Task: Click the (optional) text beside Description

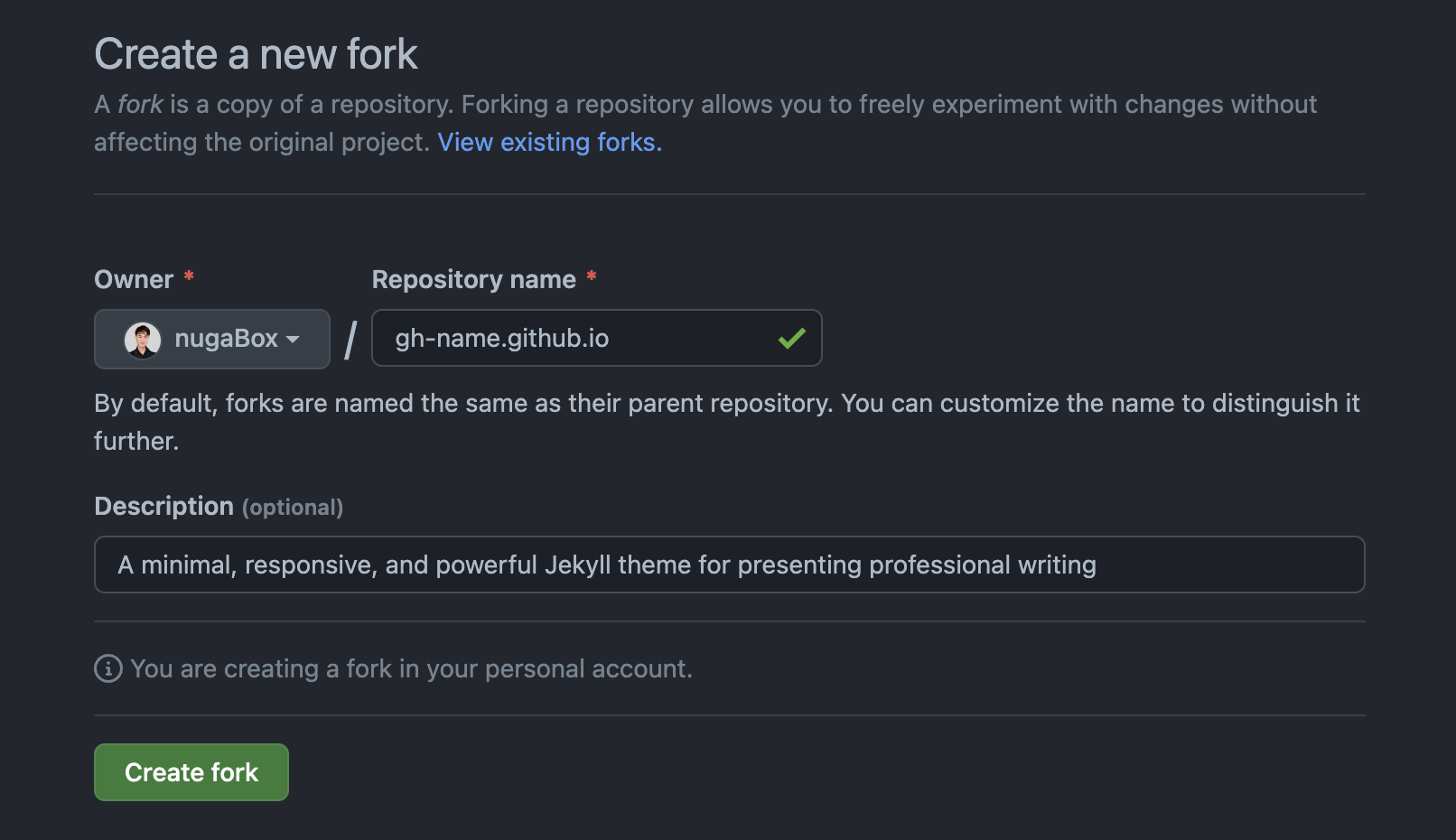Action: pos(293,508)
